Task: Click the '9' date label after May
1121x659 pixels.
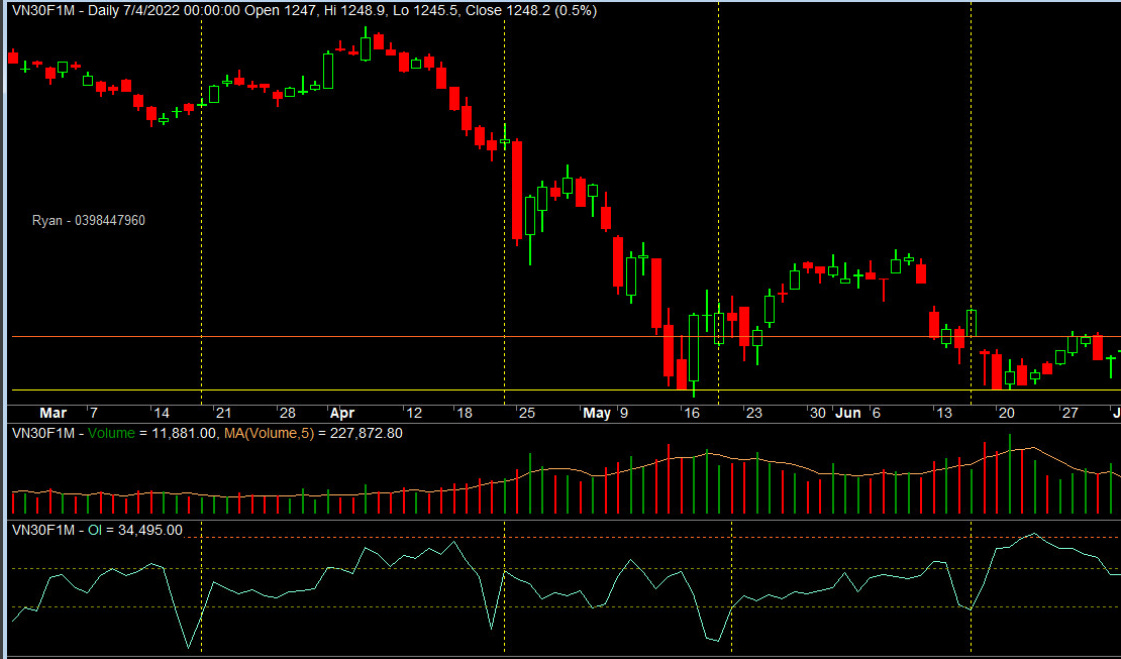Action: pos(623,413)
